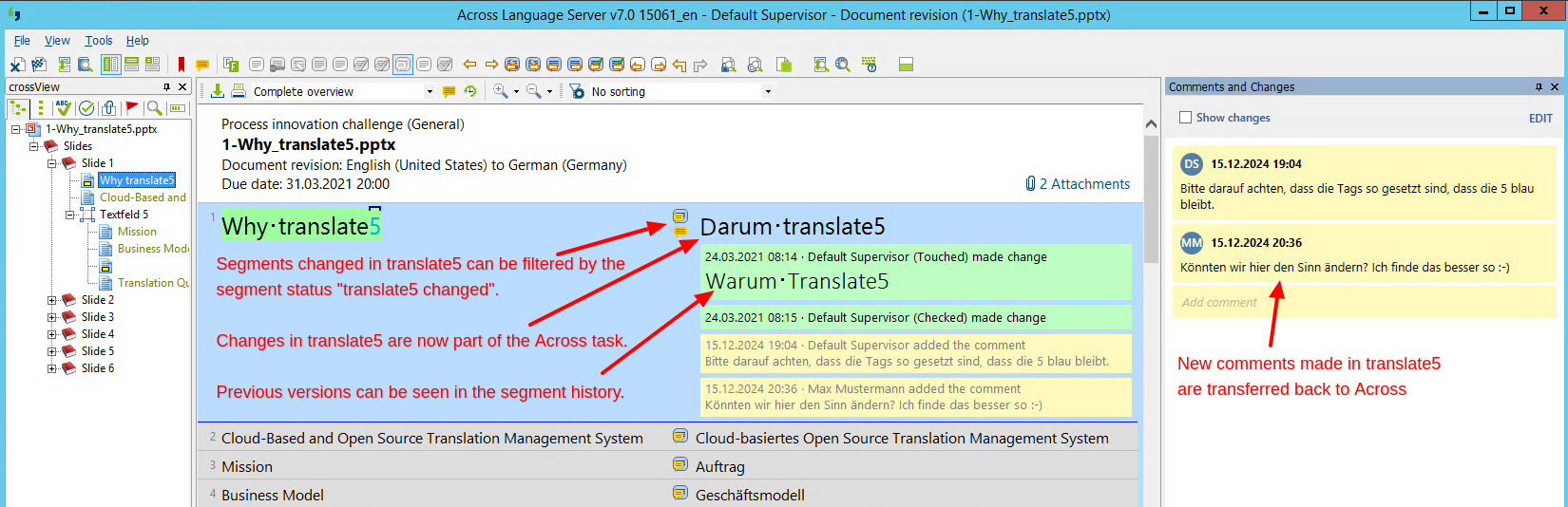Open the segment history clock icon
The height and width of the screenshot is (507, 1568).
(469, 91)
